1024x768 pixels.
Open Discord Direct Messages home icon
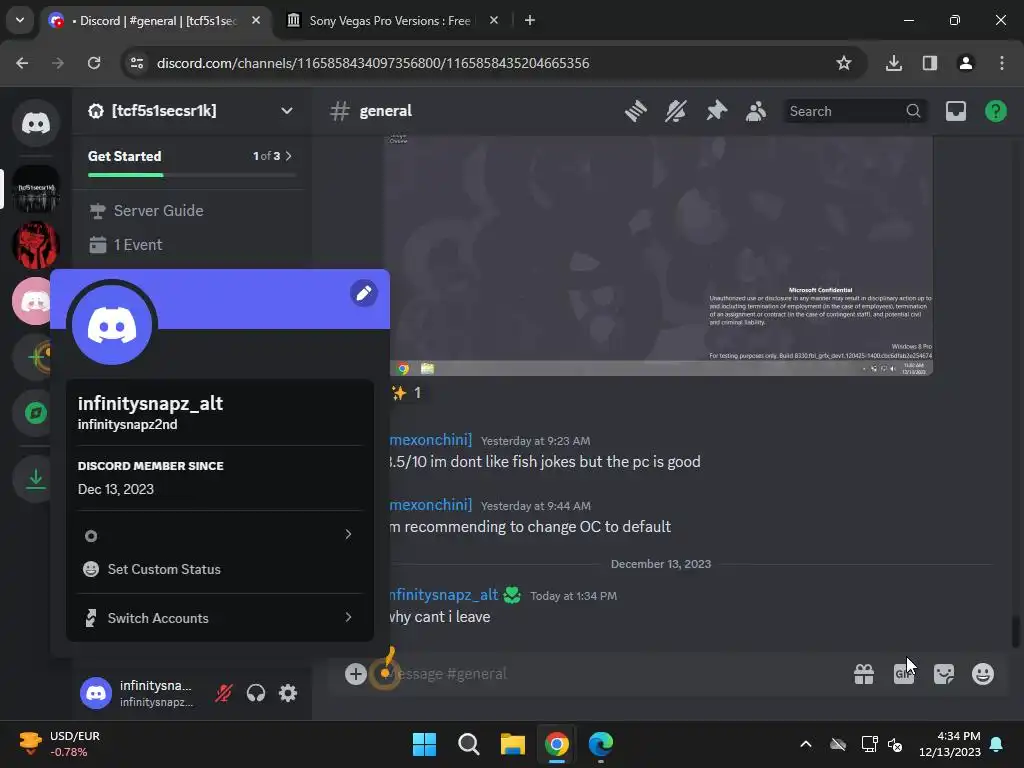tap(35, 123)
